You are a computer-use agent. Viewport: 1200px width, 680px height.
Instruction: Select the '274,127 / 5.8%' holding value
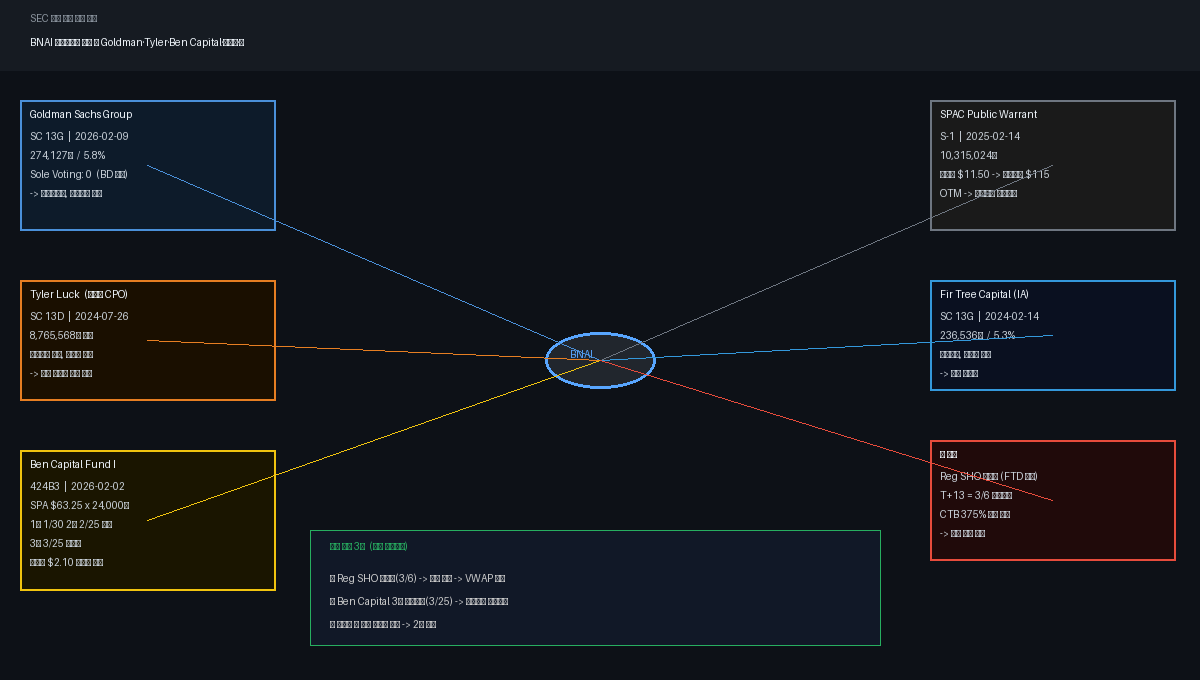[68, 155]
